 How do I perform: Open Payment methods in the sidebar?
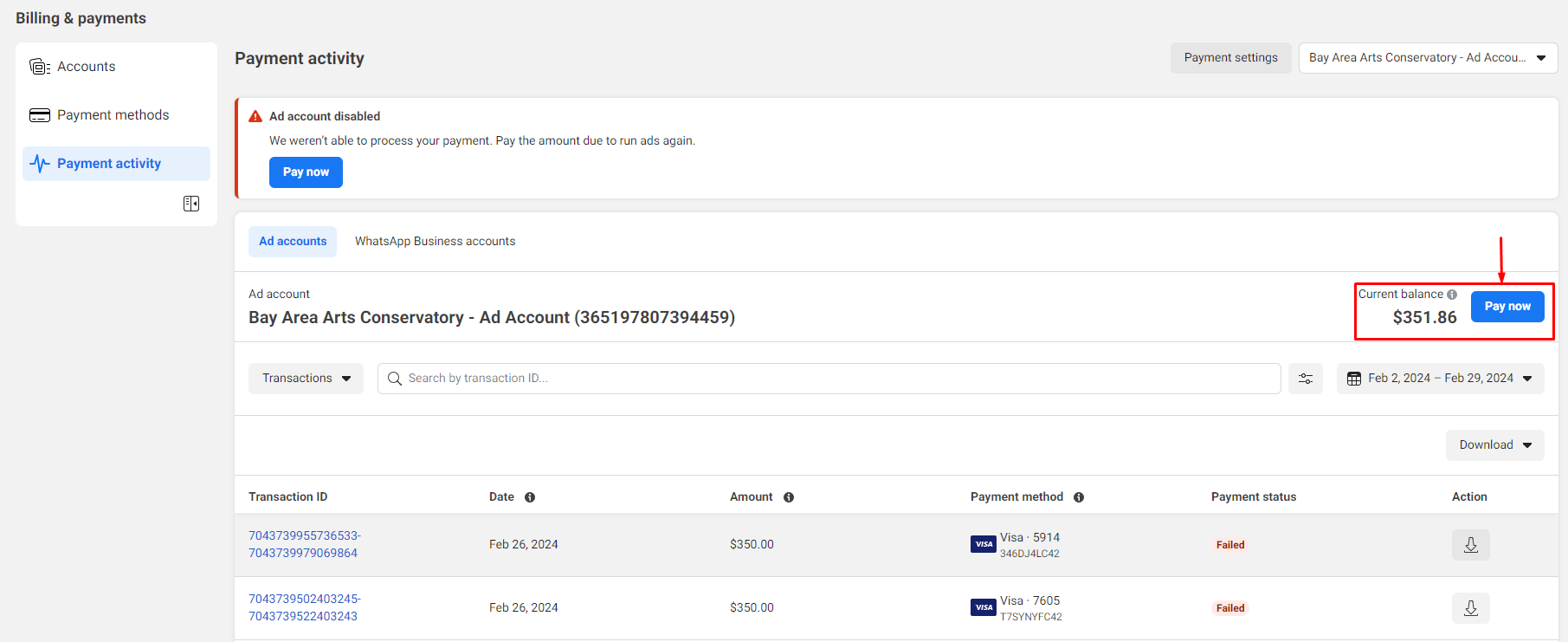point(116,115)
